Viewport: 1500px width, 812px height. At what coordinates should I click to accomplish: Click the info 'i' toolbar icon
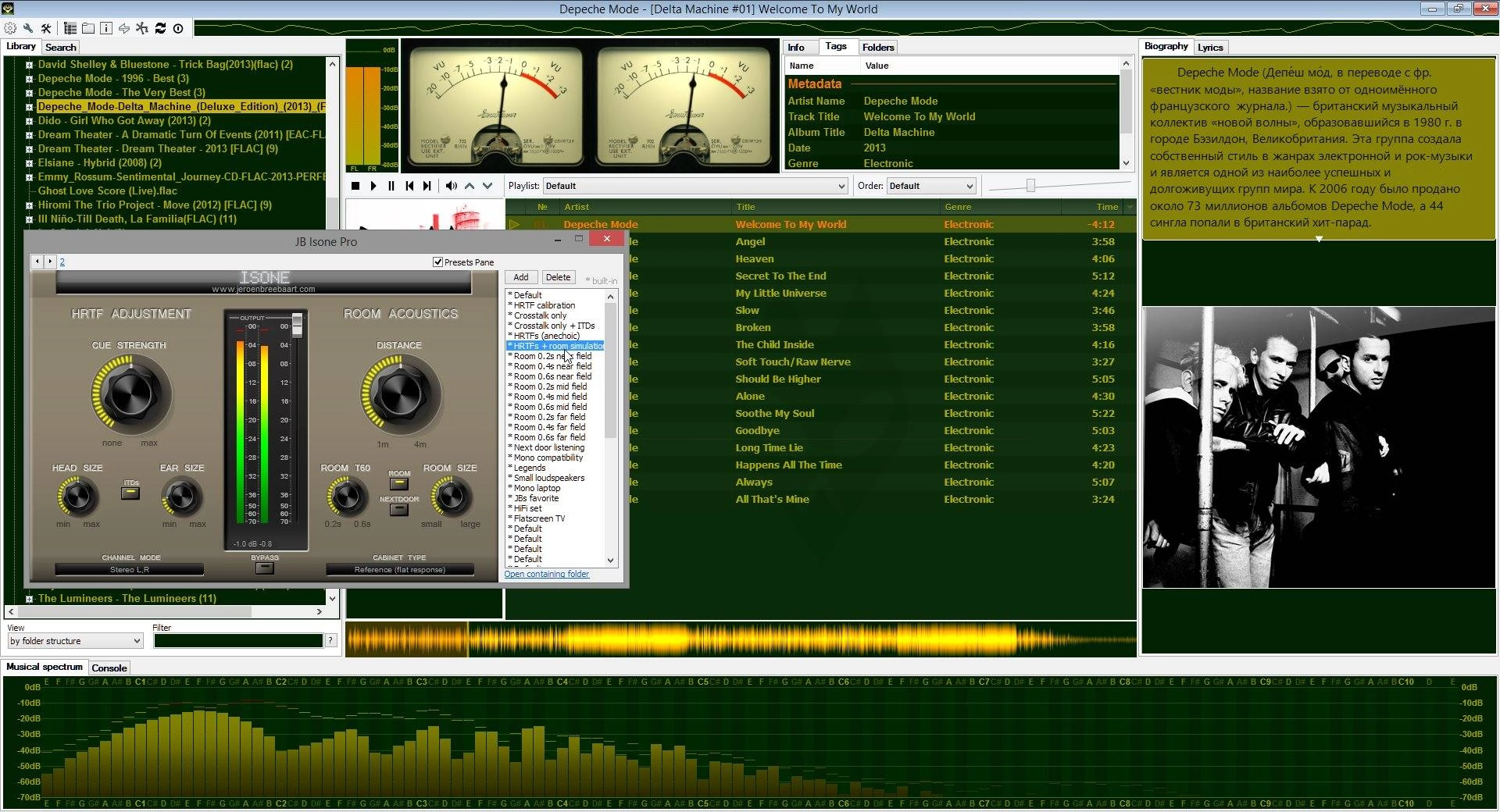pyautogui.click(x=106, y=28)
